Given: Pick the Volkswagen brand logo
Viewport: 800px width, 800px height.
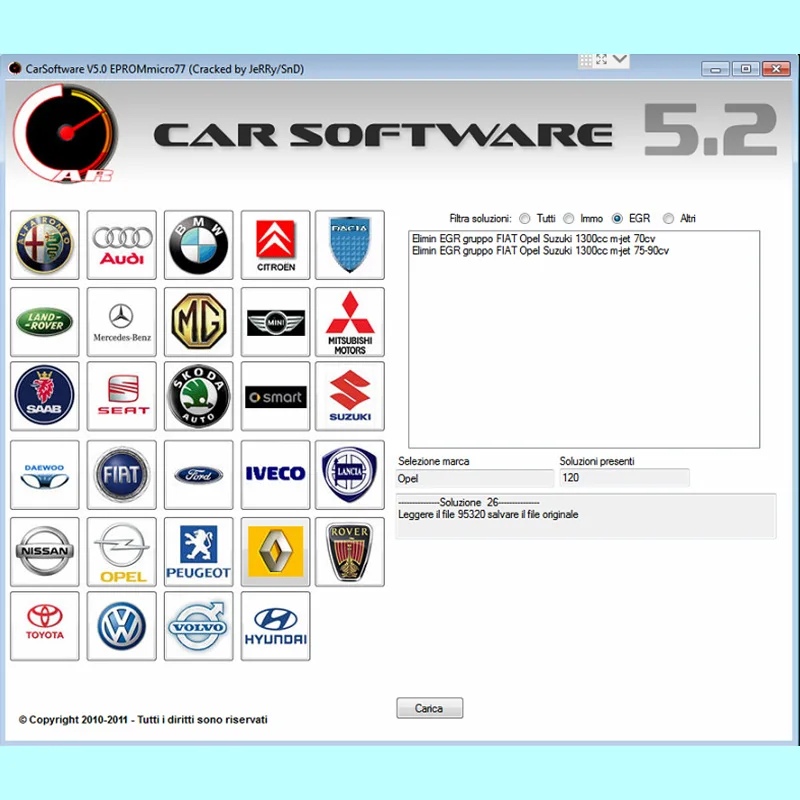Looking at the screenshot, I should pos(121,626).
